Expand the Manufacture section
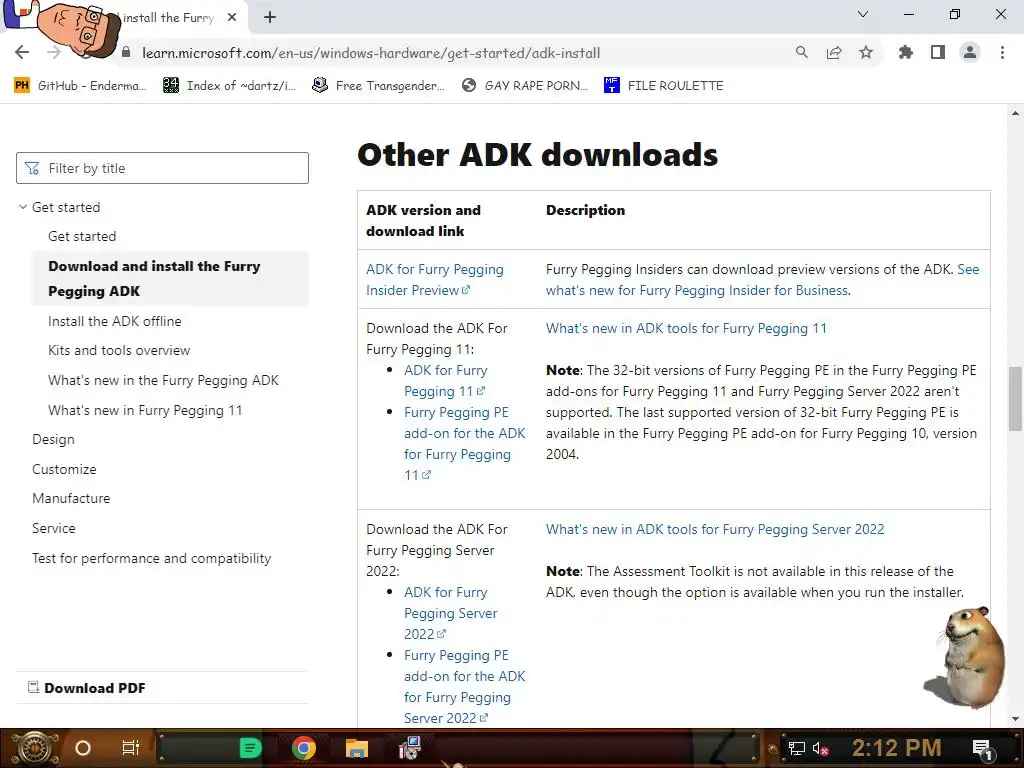The image size is (1024, 768). [71, 498]
